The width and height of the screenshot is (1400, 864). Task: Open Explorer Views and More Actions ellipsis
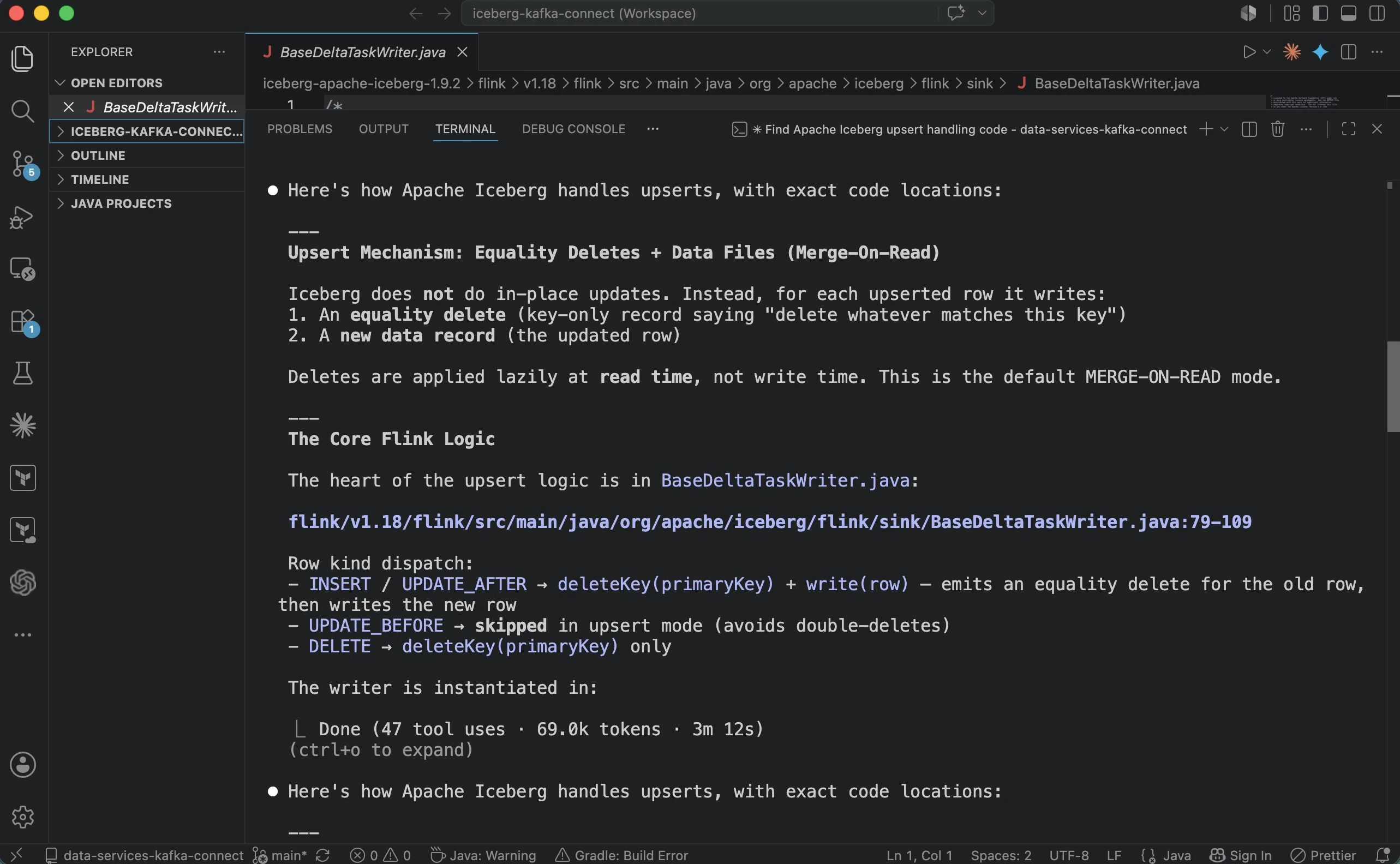click(x=219, y=52)
